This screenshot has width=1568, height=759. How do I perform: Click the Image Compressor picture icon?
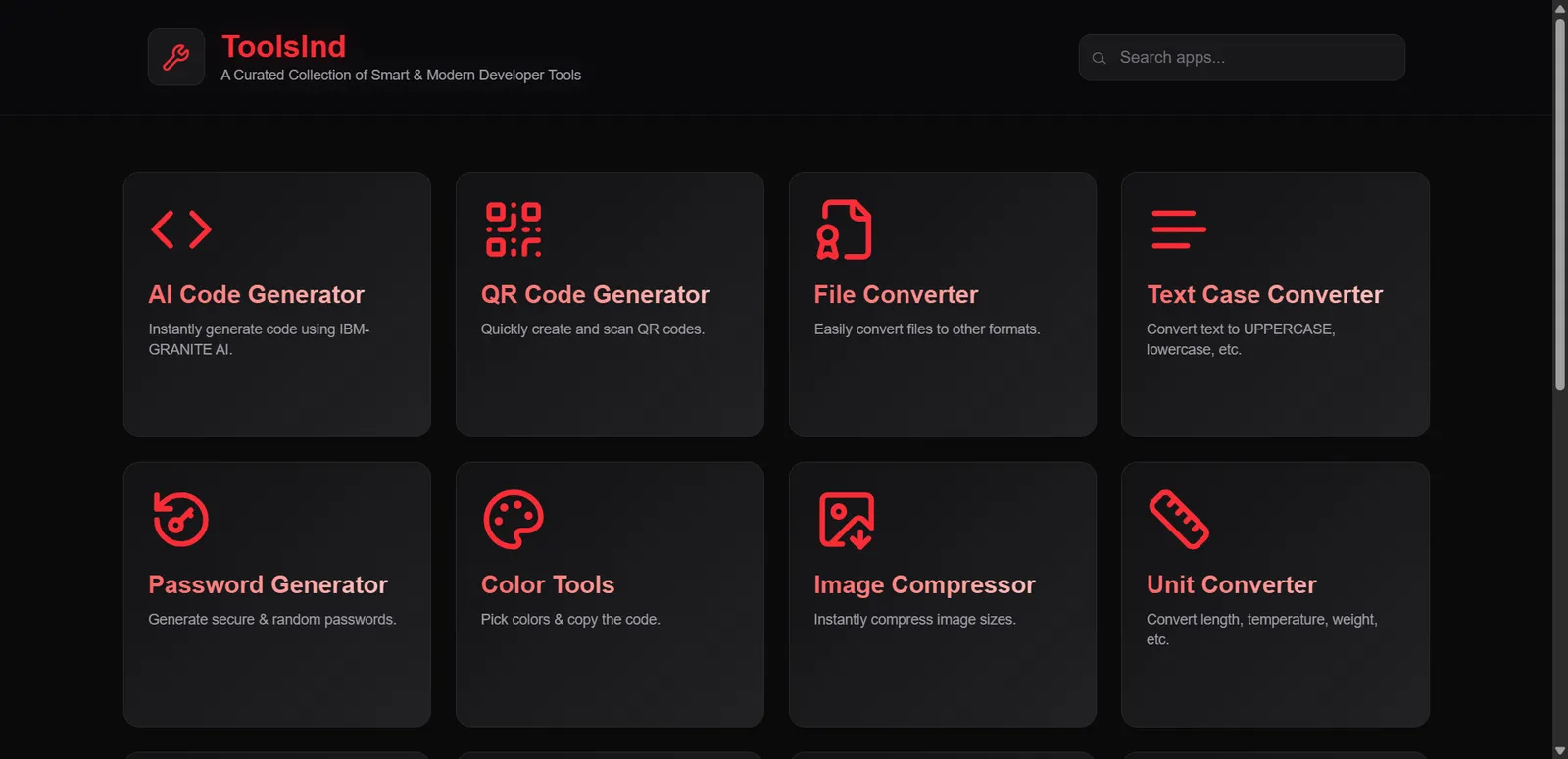tap(847, 520)
